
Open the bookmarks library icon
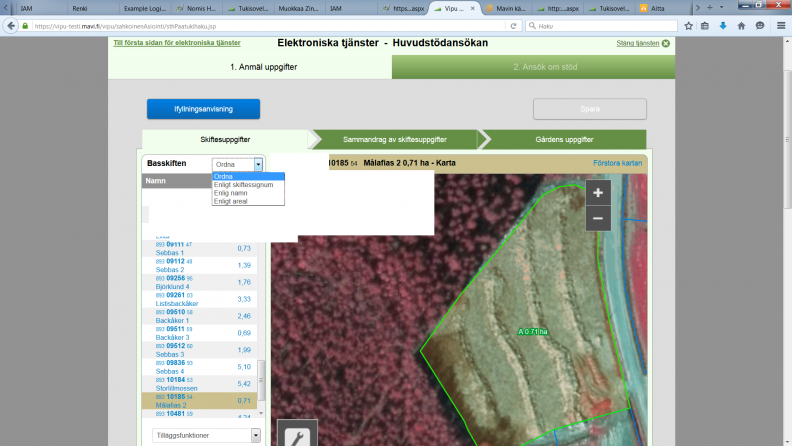[x=705, y=26]
